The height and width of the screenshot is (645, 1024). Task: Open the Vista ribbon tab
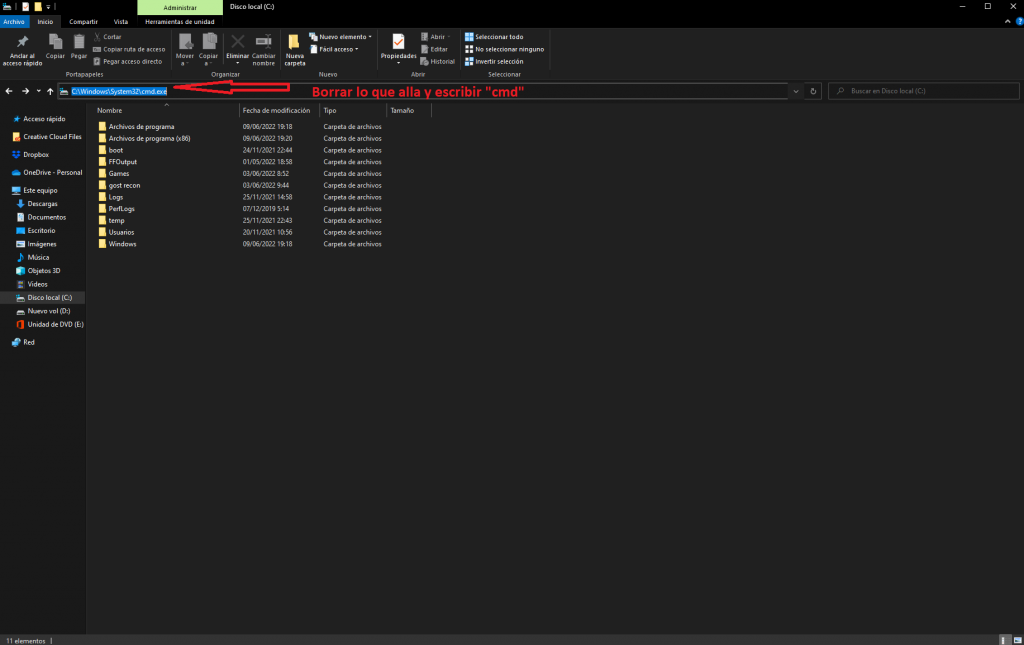pos(120,21)
